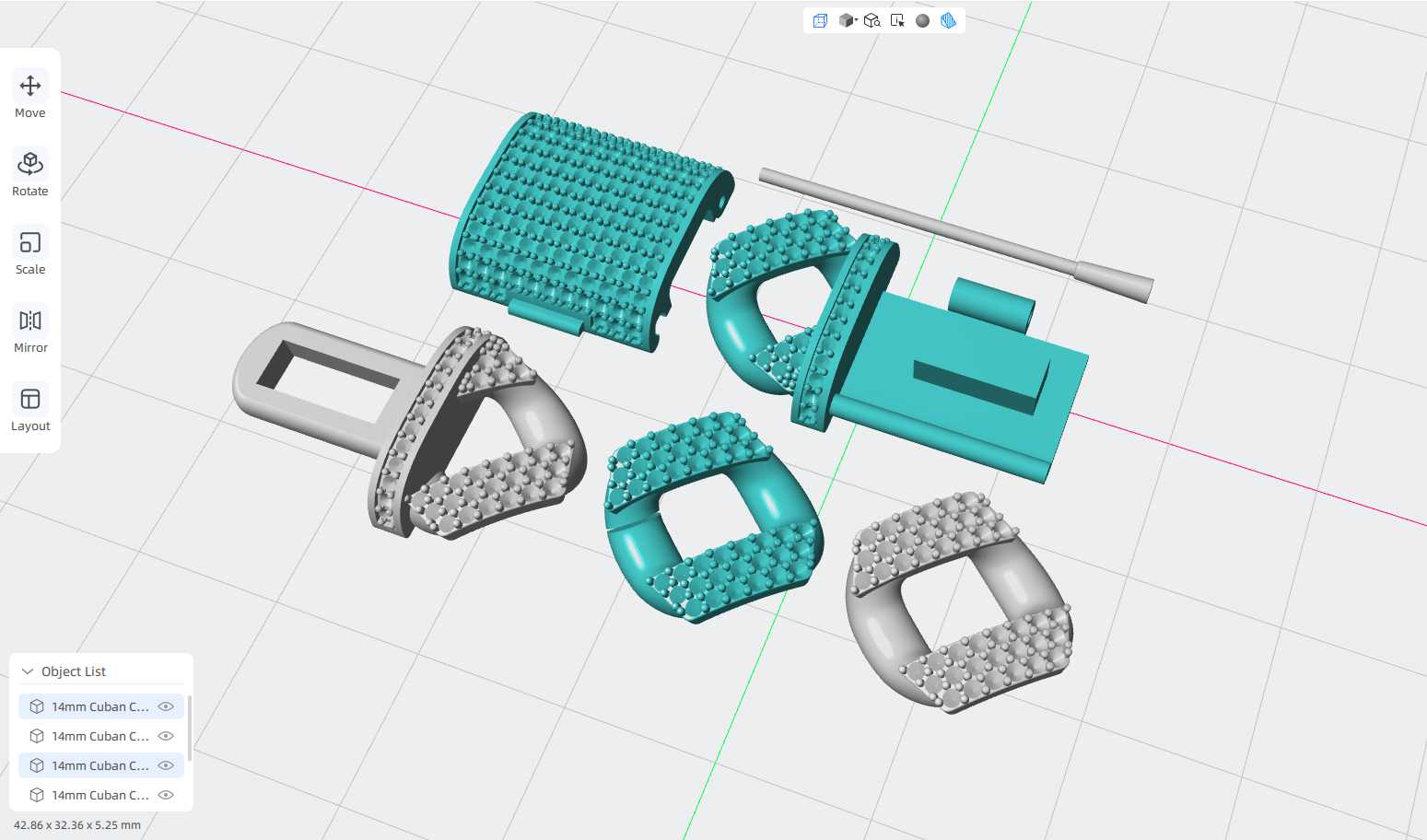The image size is (1427, 840).
Task: Hide the fourth 14mm Cuban object
Action: [166, 795]
